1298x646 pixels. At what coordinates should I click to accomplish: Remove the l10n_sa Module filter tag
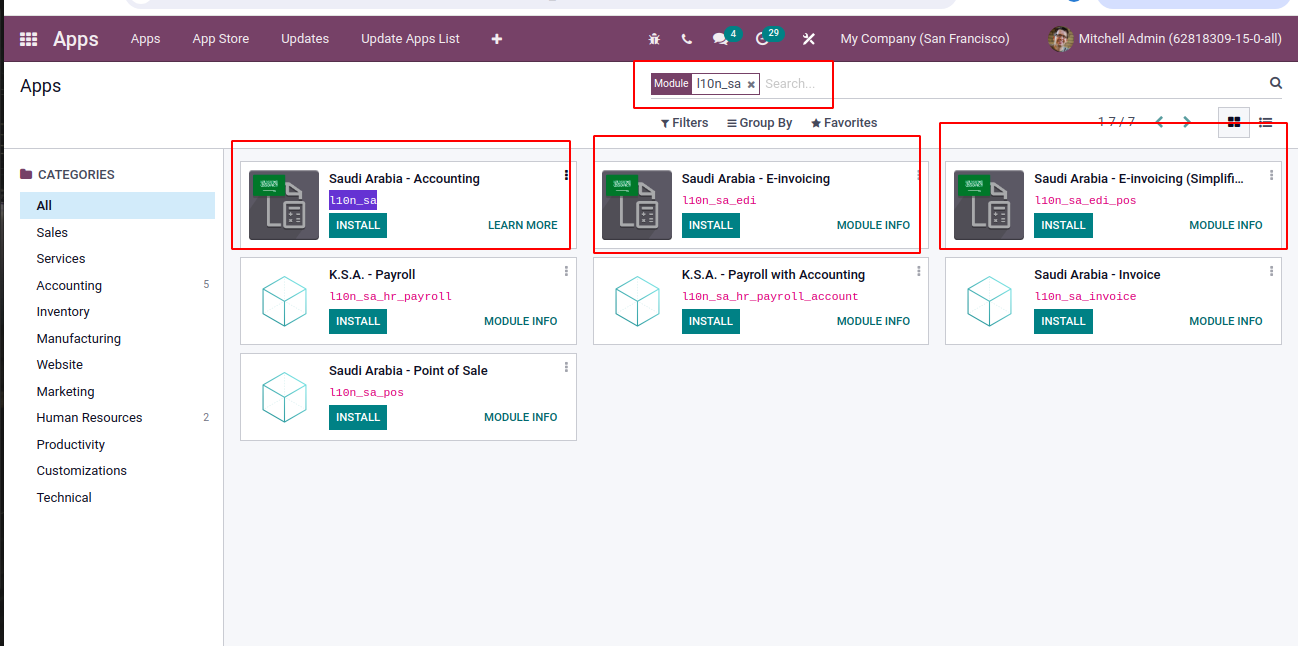pos(751,84)
